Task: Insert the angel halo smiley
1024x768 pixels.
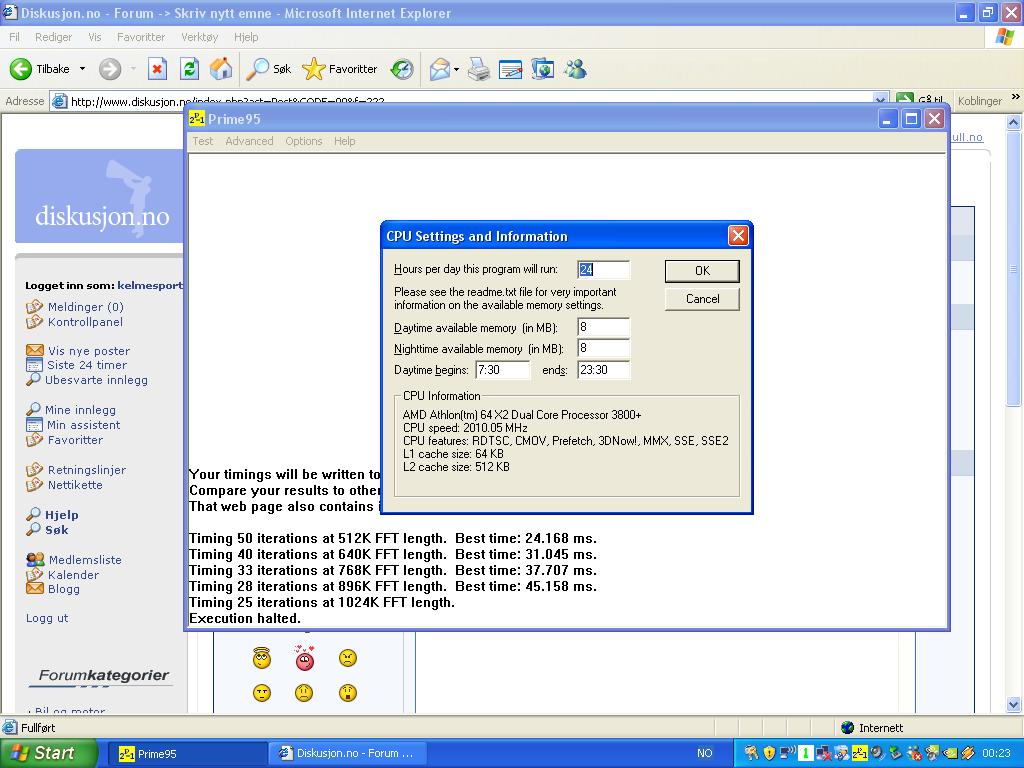Action: point(261,658)
